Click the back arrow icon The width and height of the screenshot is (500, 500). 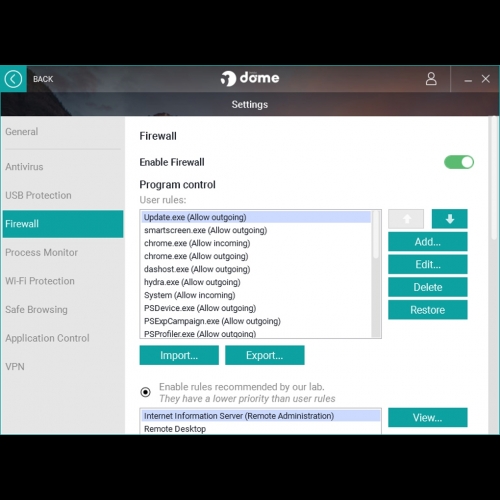tap(13, 79)
